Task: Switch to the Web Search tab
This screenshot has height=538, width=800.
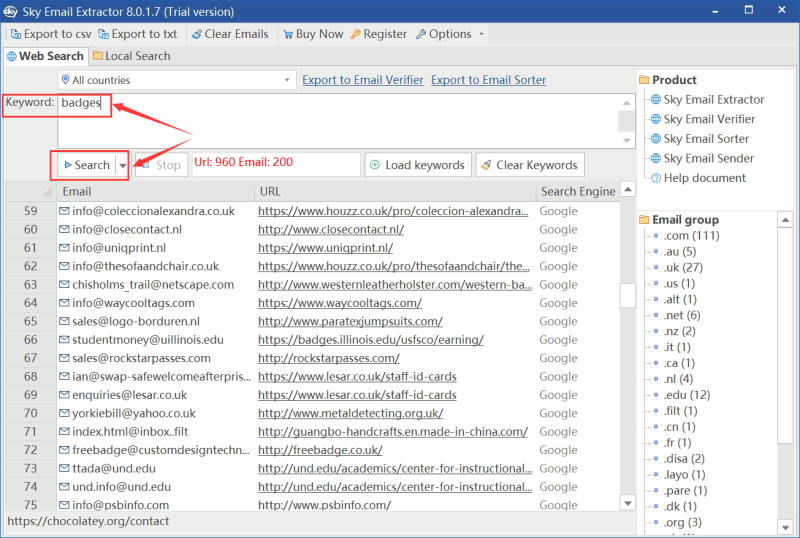Action: pyautogui.click(x=45, y=56)
